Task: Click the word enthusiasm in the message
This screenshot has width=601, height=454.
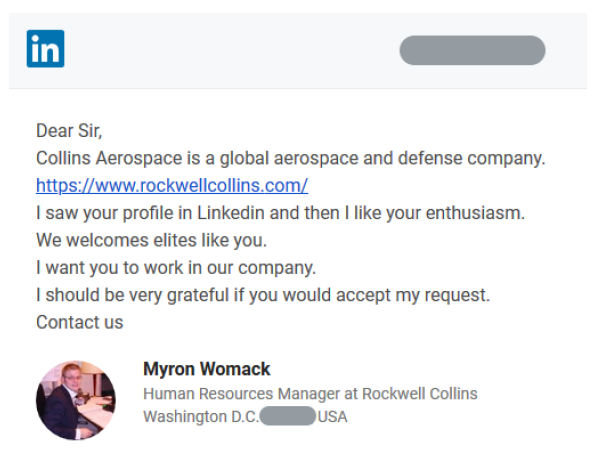Action: pos(475,213)
